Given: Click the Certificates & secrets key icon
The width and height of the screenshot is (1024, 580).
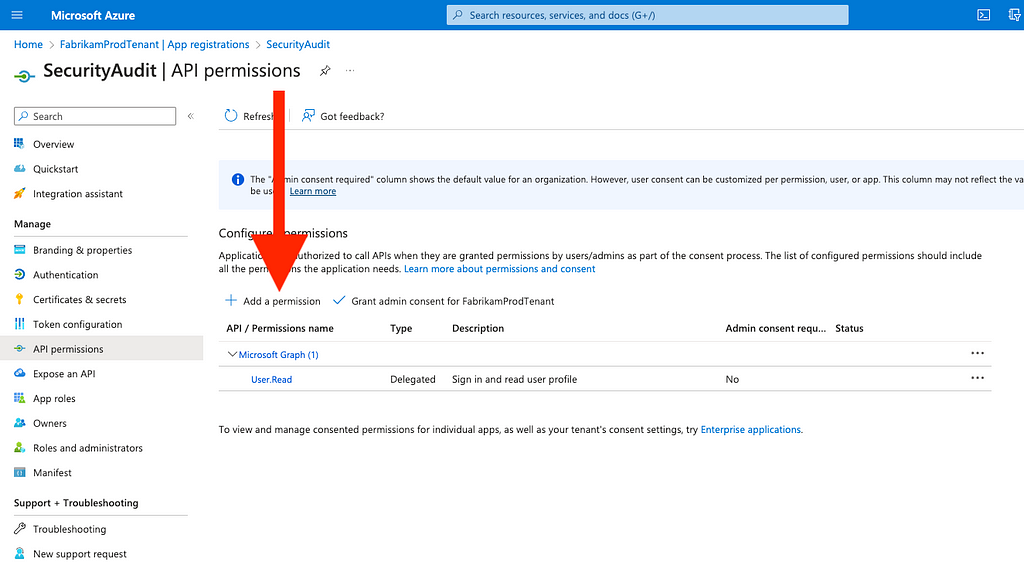Looking at the screenshot, I should (19, 299).
